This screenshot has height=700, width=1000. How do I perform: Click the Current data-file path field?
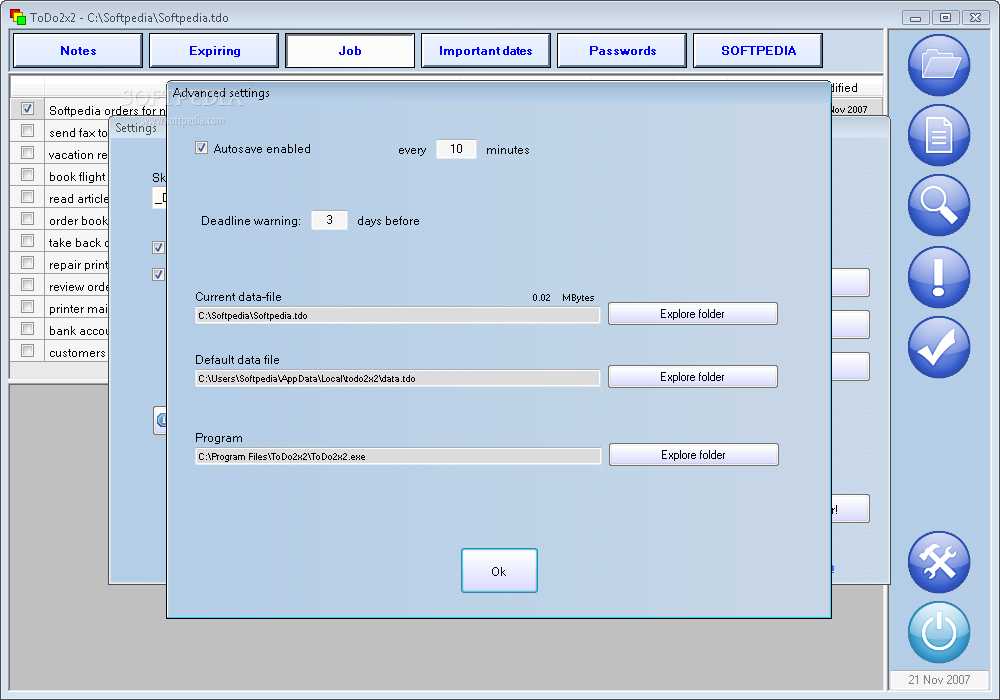click(x=397, y=315)
